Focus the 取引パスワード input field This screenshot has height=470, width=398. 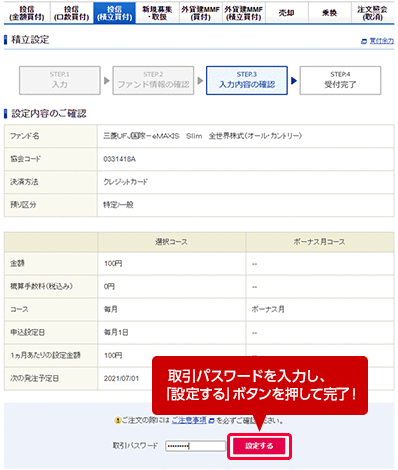(x=195, y=446)
